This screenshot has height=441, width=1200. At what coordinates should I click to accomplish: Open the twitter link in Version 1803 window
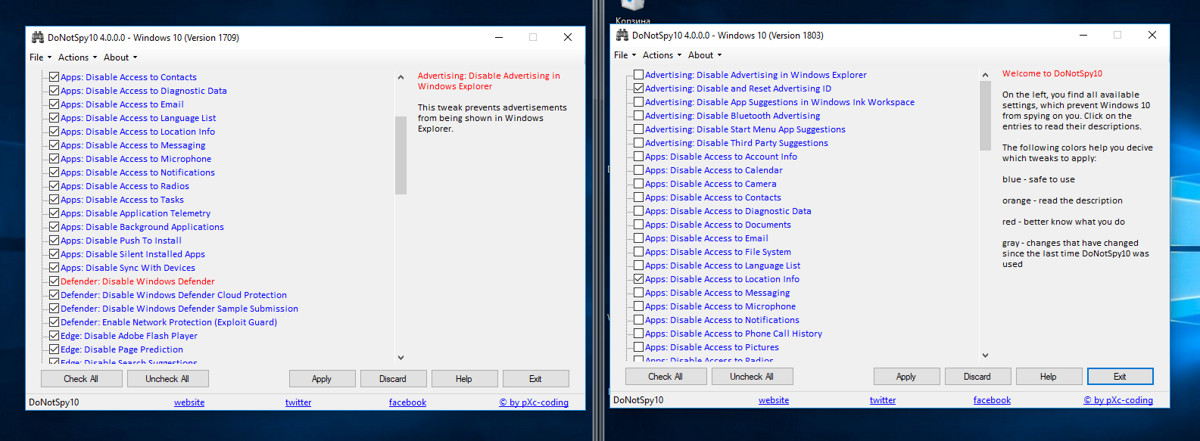(x=882, y=400)
